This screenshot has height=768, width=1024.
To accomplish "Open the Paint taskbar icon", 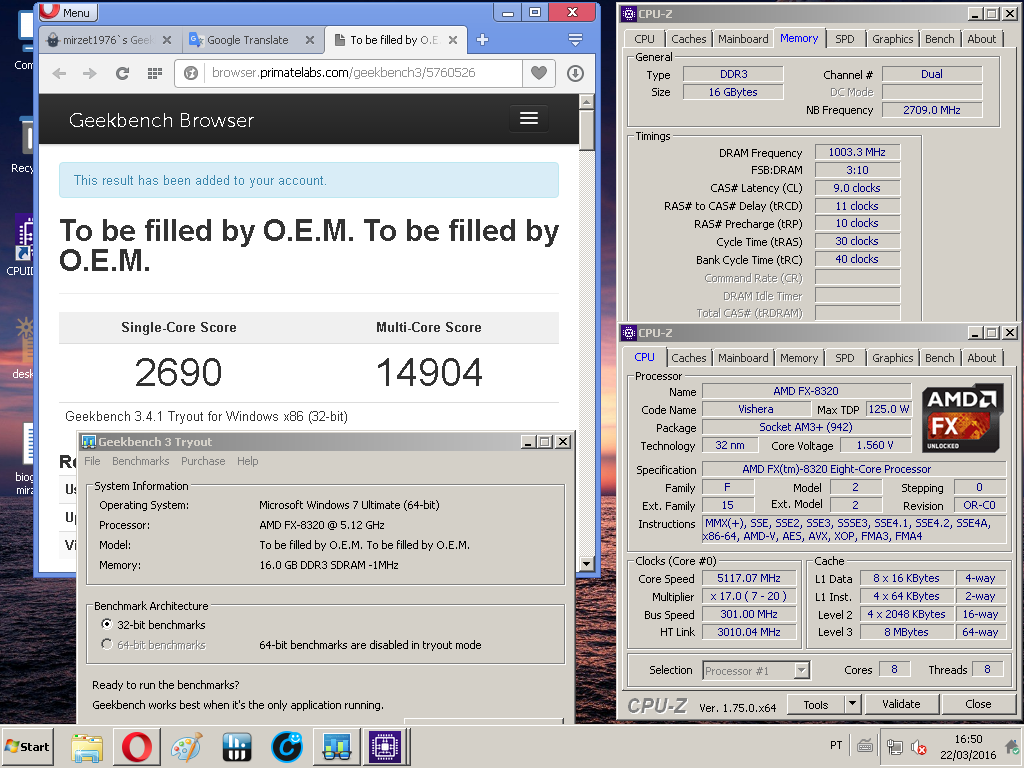I will [x=186, y=747].
